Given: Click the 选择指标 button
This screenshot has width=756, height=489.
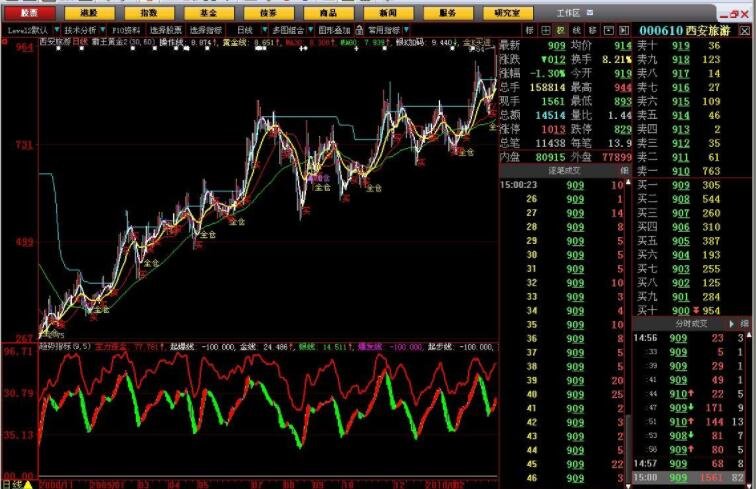Looking at the screenshot, I should 205,30.
